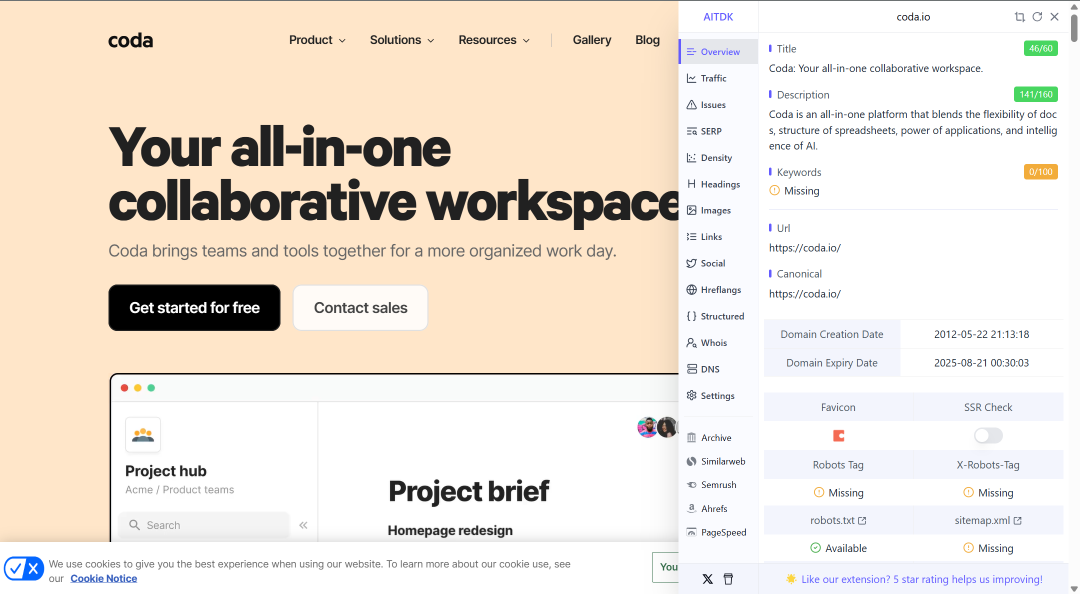Open the Cookie Notice link
This screenshot has height=594, width=1080.
point(103,578)
